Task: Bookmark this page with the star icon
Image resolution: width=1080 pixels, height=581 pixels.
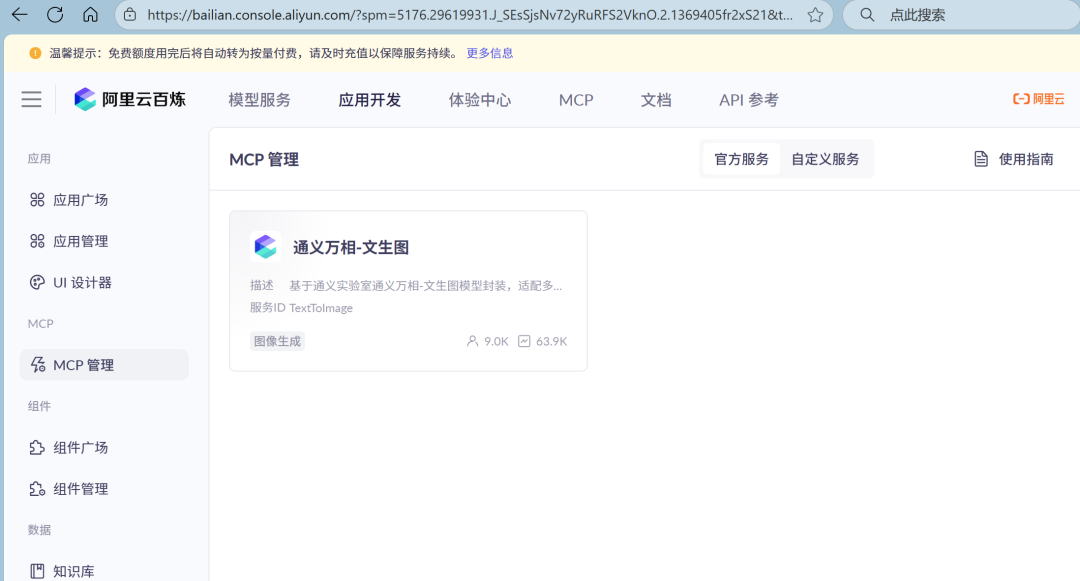Action: [816, 14]
